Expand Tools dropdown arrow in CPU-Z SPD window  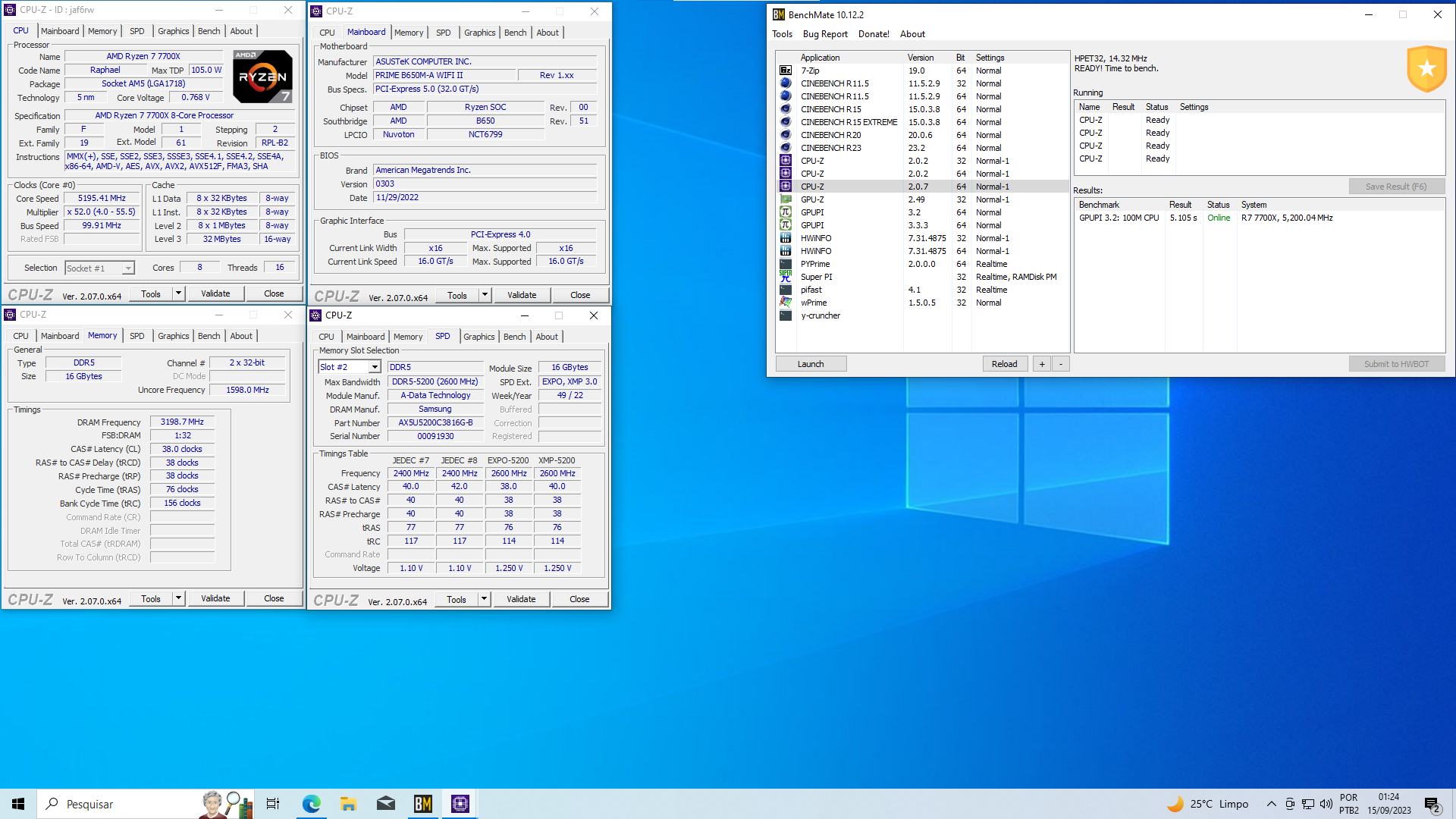pos(484,599)
